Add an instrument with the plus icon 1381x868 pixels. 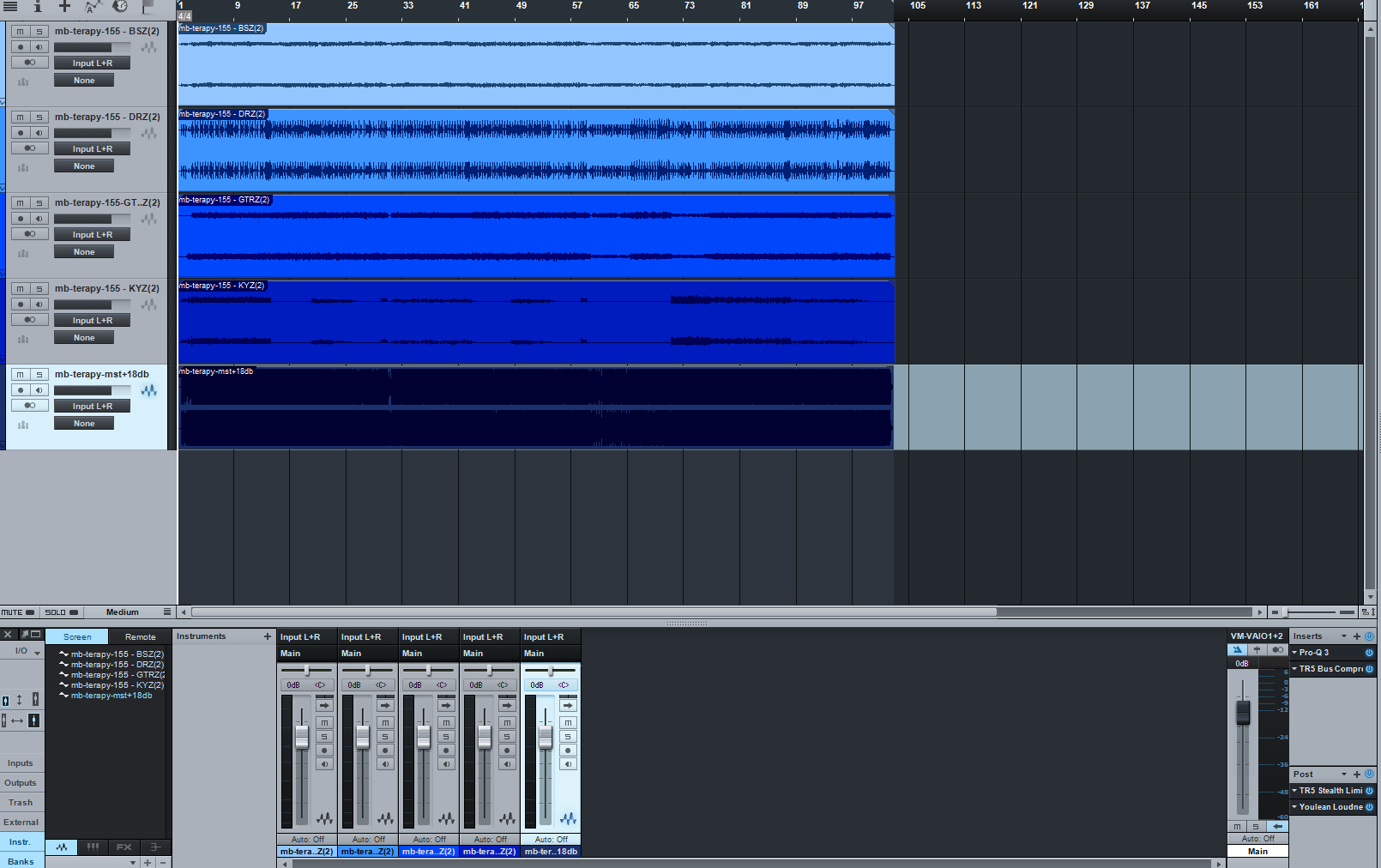(x=268, y=636)
